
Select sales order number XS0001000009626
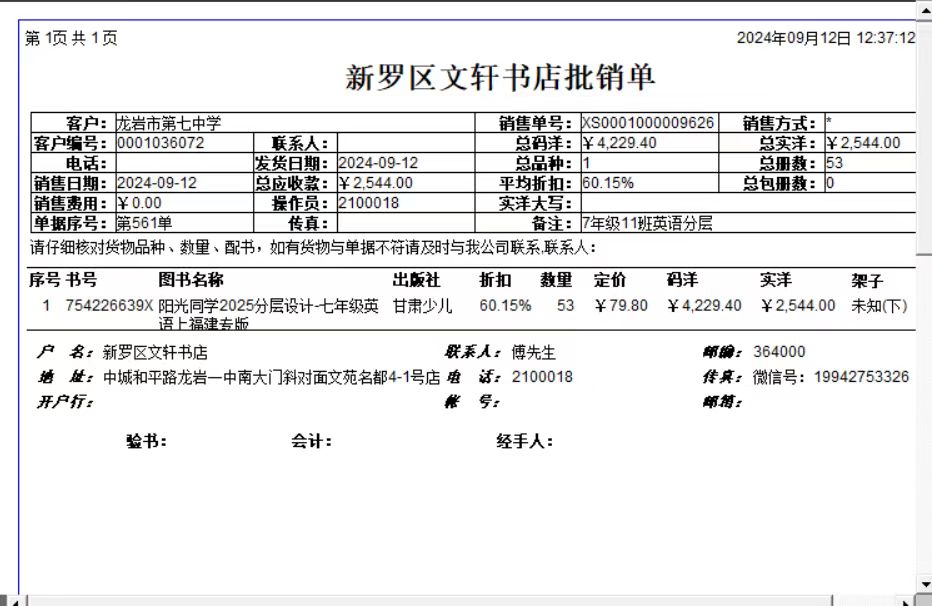click(648, 123)
